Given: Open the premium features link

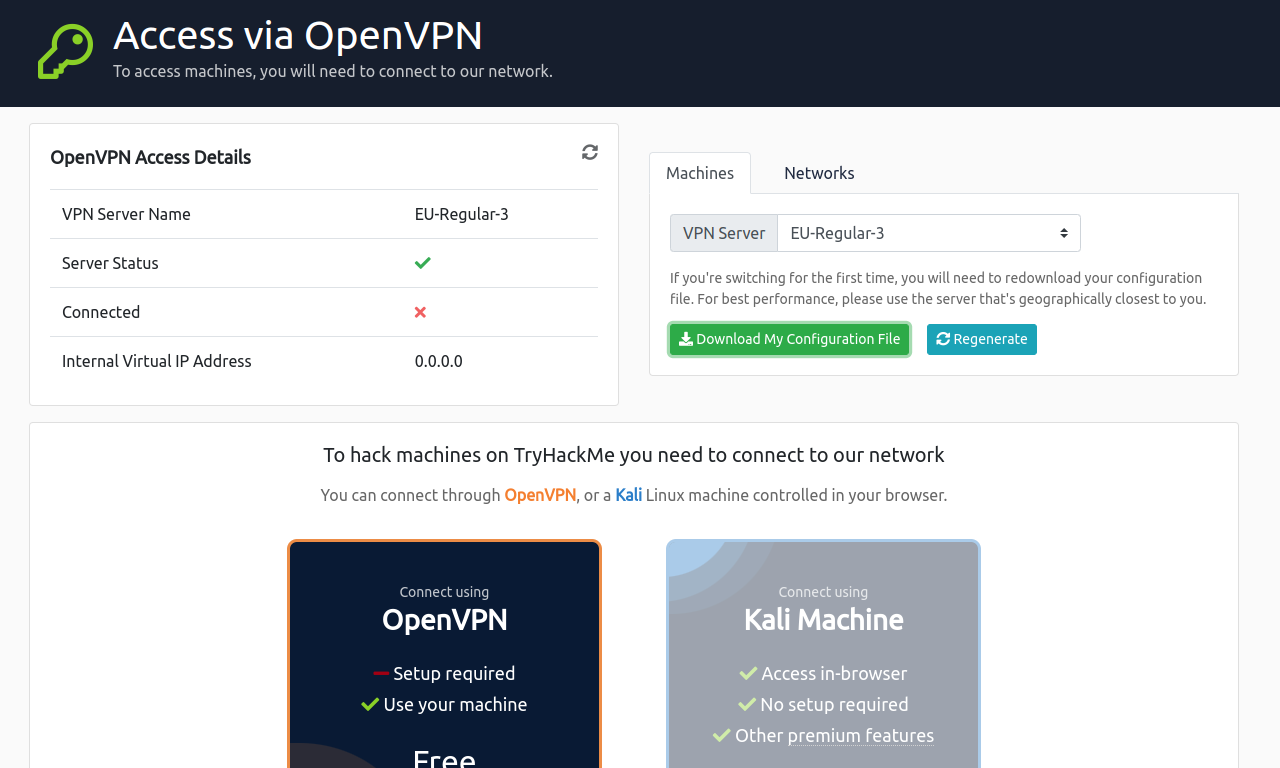Looking at the screenshot, I should [861, 736].
